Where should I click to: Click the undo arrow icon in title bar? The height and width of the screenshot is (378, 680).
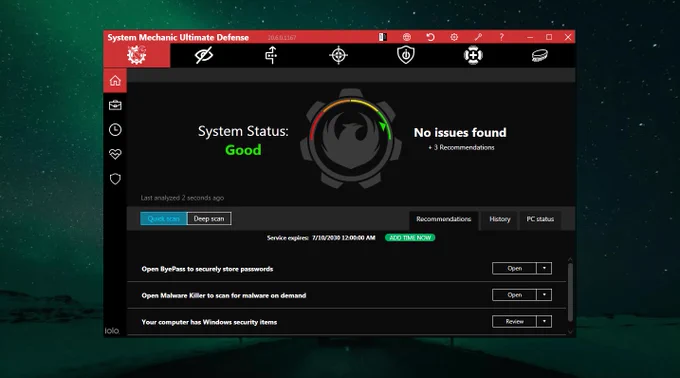[x=430, y=37]
